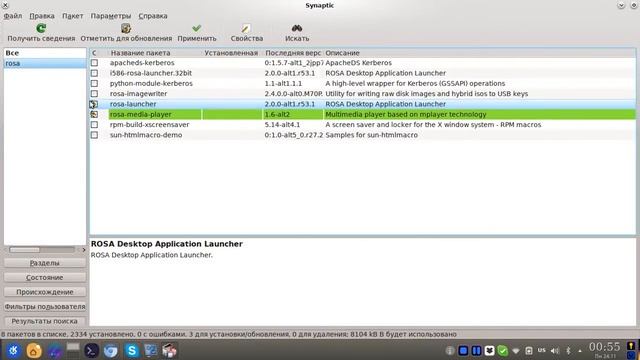The image size is (640, 360).
Task: Click the 00:55 system clock
Action: [x=604, y=347]
